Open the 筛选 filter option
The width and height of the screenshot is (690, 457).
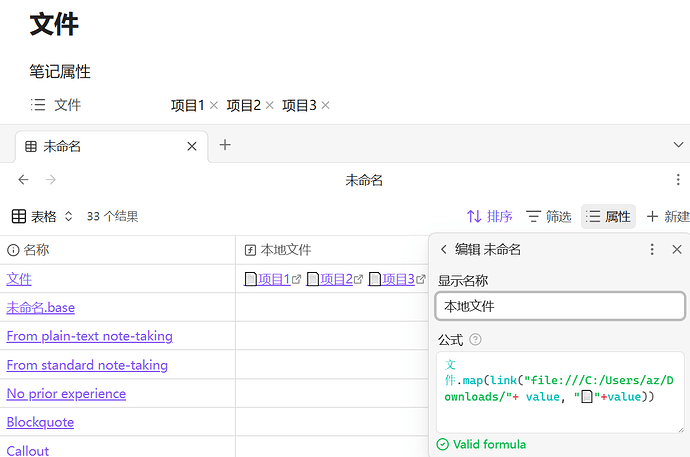(549, 216)
